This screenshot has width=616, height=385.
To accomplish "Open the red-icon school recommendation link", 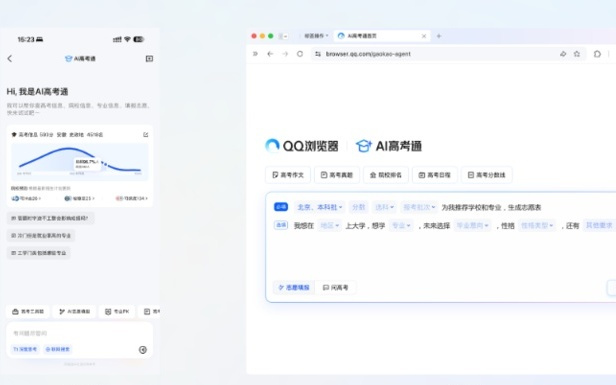I will tap(132, 198).
